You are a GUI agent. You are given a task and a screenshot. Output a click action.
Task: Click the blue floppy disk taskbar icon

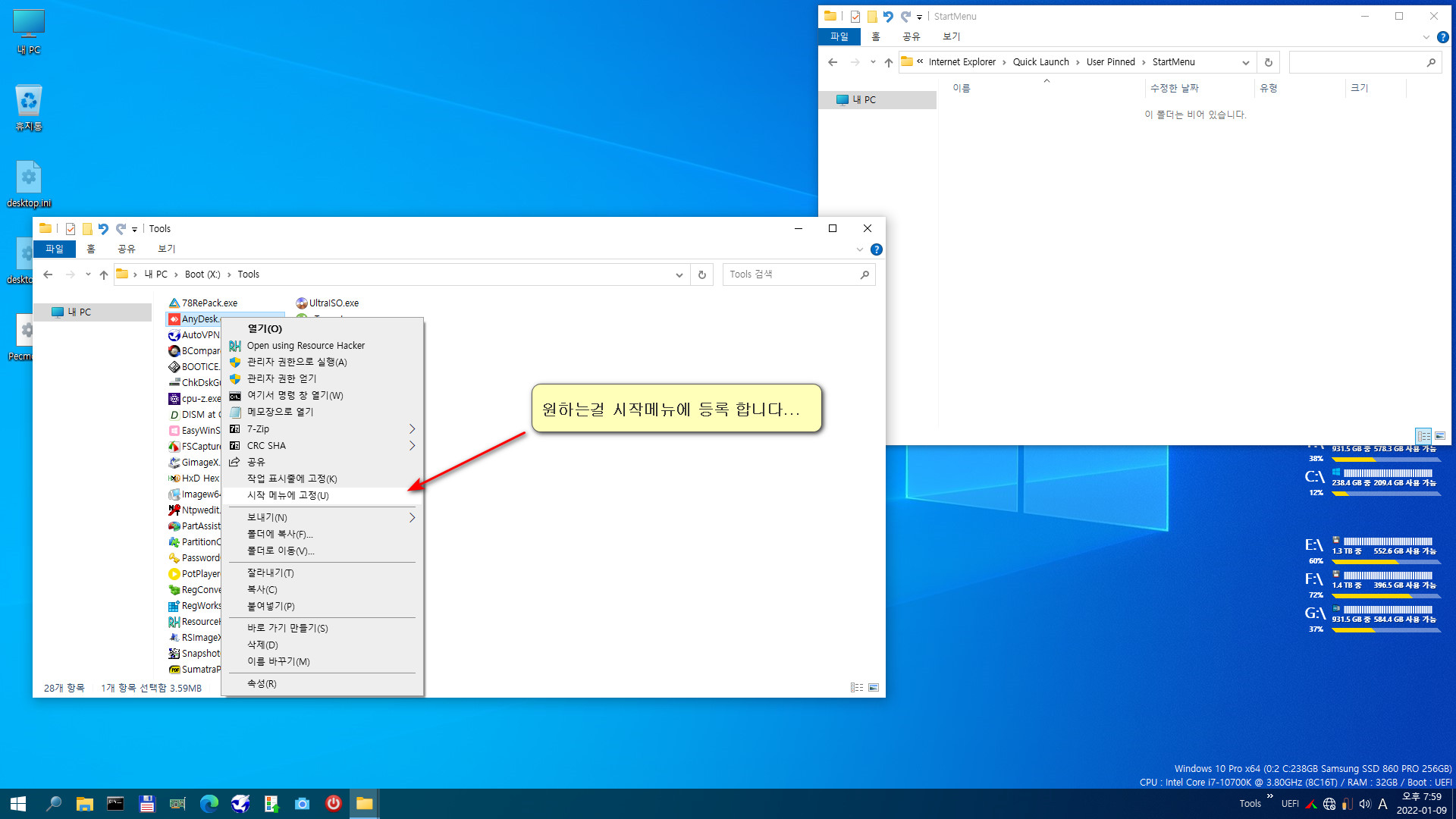pyautogui.click(x=146, y=804)
